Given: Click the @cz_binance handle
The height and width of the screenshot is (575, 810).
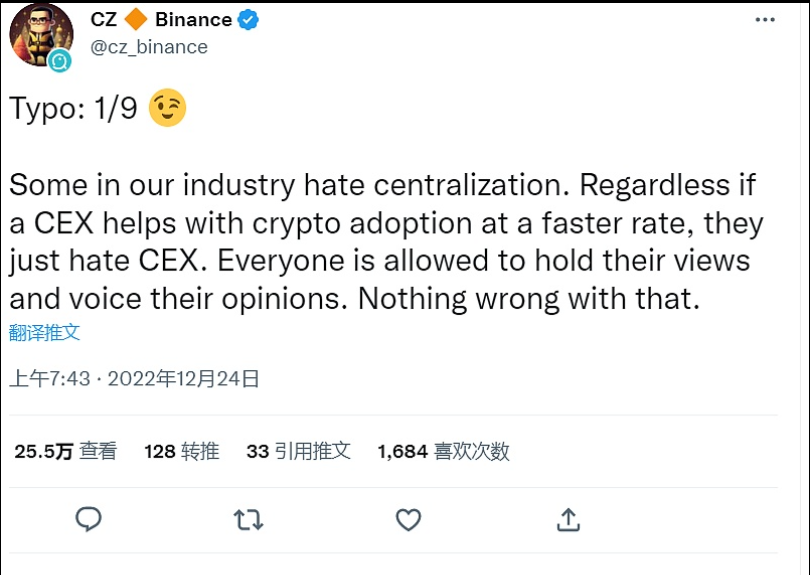Looking at the screenshot, I should click(148, 47).
